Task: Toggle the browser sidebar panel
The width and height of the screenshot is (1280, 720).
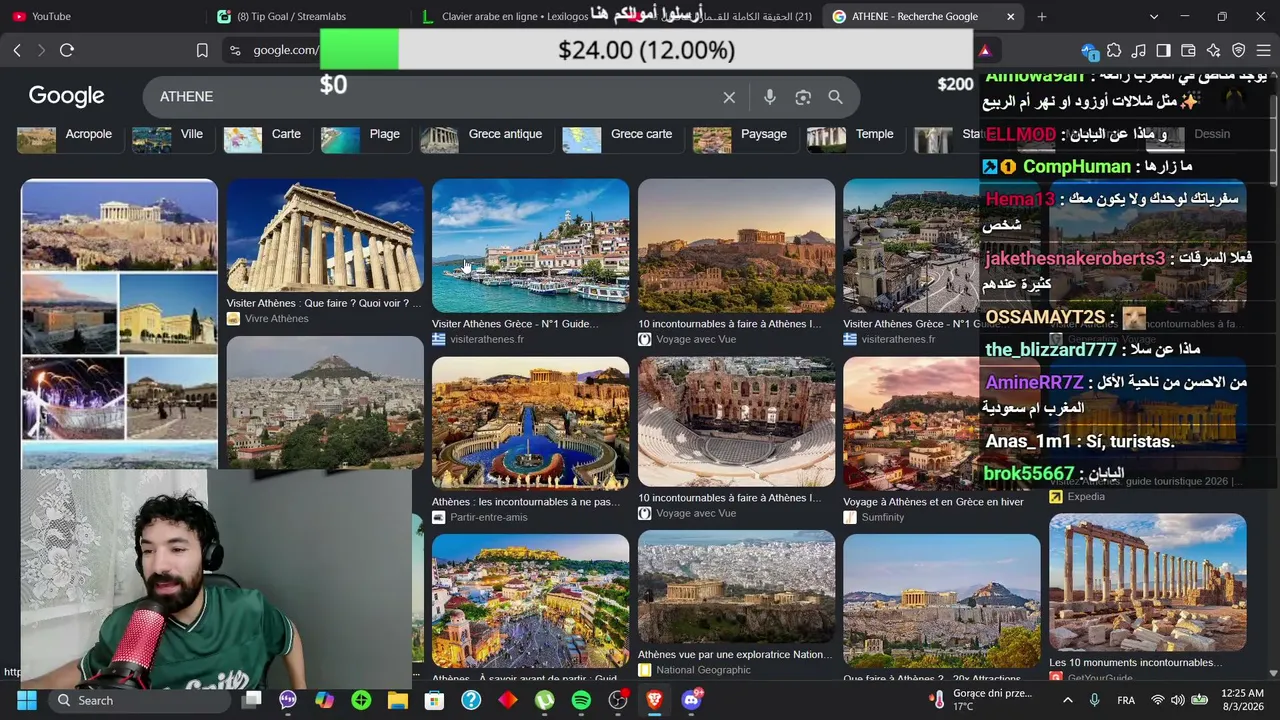Action: [1164, 50]
